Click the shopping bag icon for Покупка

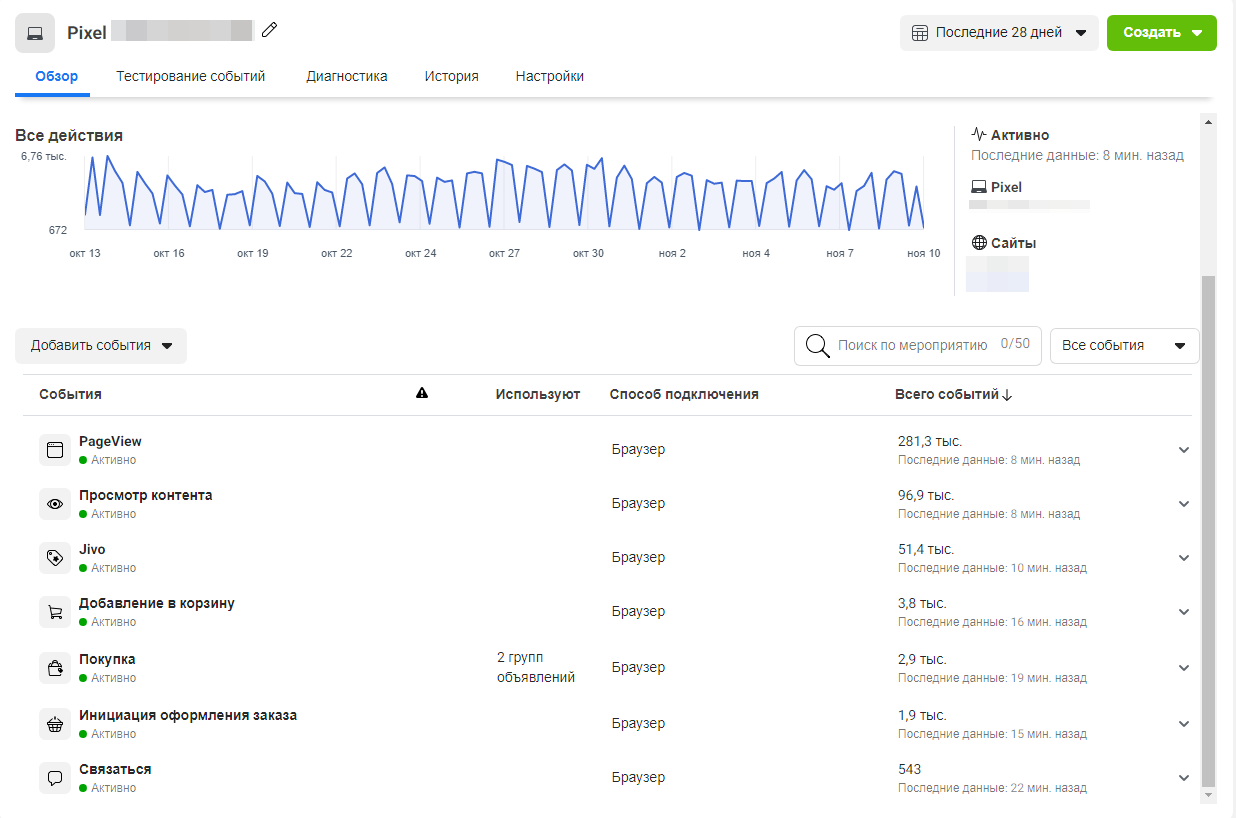point(55,668)
